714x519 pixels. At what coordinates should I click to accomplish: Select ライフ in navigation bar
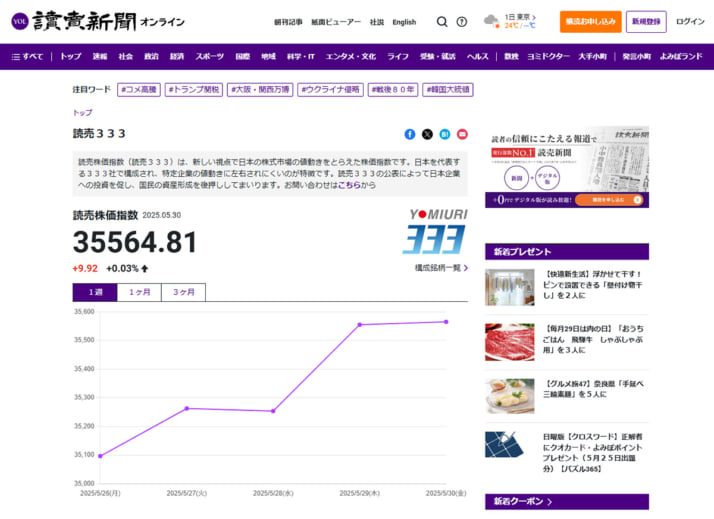398,56
